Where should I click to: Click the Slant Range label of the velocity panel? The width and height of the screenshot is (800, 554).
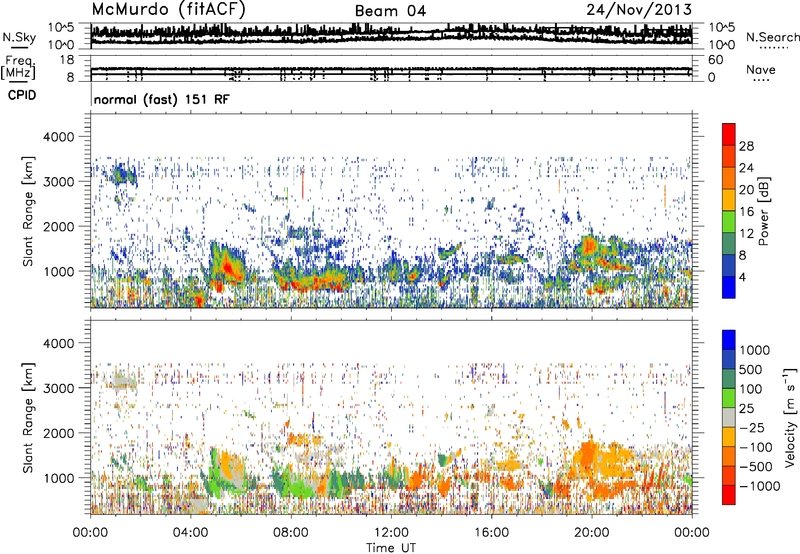28,418
